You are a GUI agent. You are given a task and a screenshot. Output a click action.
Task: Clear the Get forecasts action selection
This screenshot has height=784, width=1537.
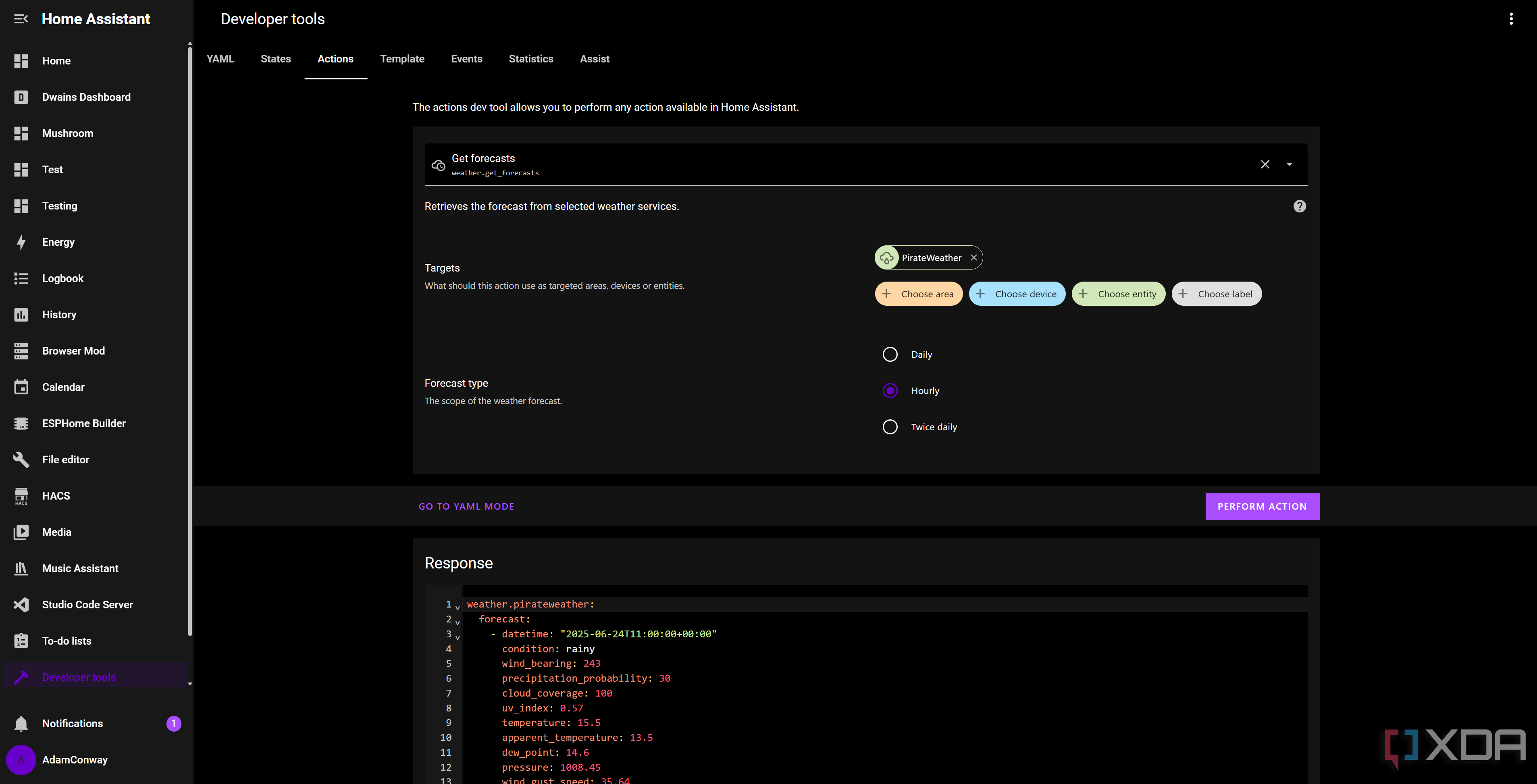1265,164
